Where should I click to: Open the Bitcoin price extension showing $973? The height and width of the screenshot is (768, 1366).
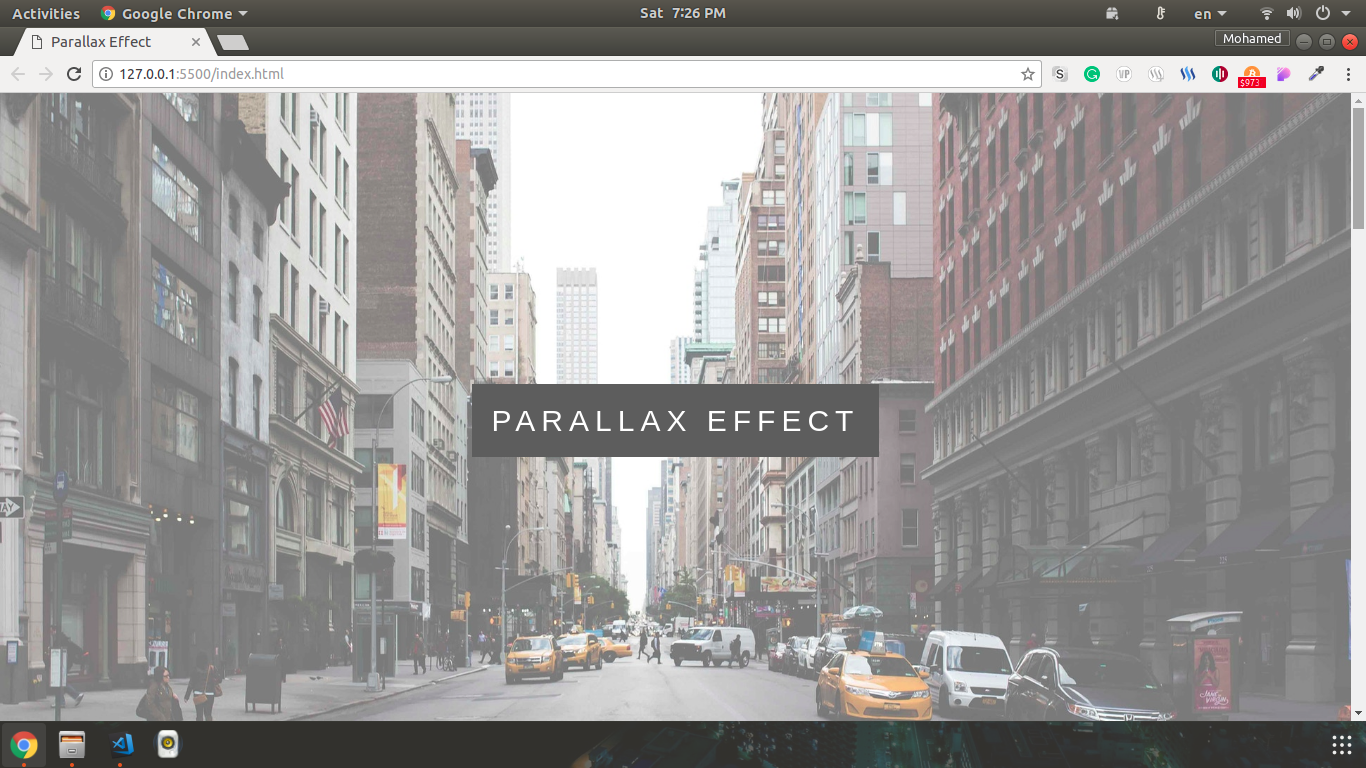click(x=1252, y=76)
